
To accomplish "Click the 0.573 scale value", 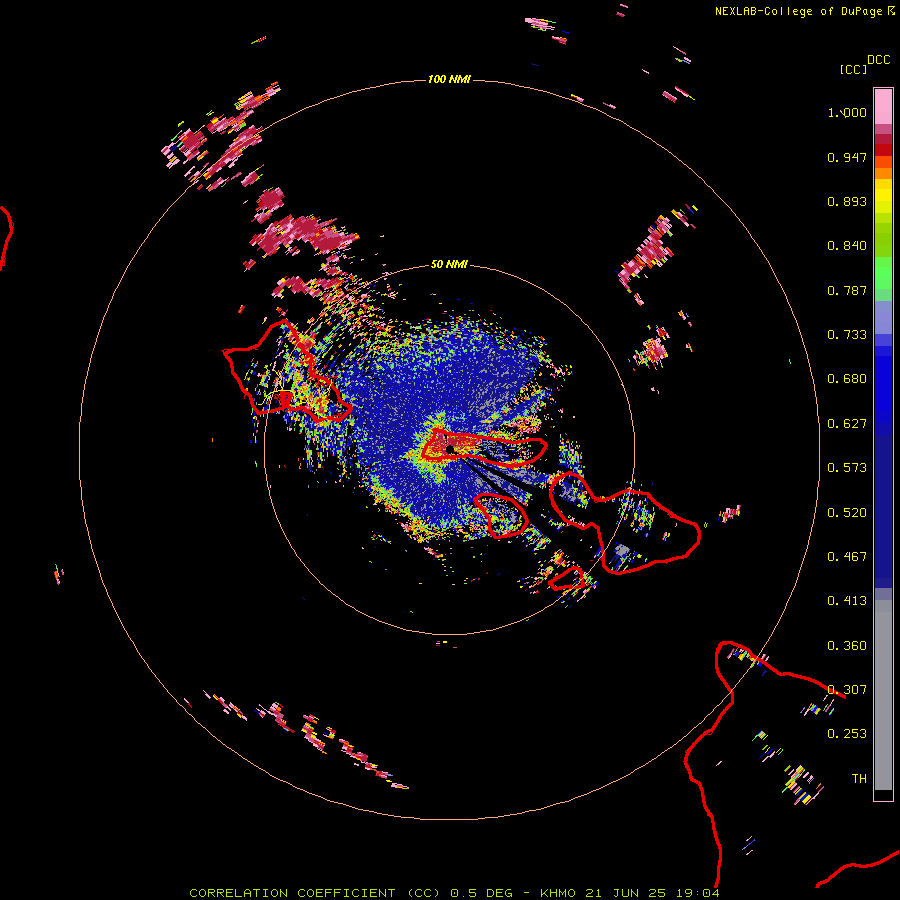I will [847, 468].
